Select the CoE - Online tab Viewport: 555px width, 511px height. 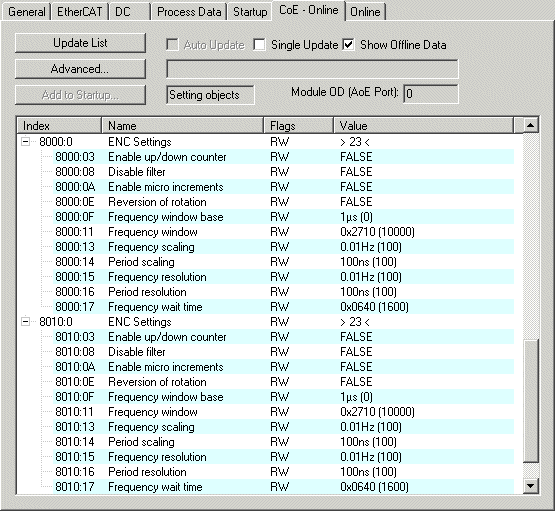(x=308, y=10)
